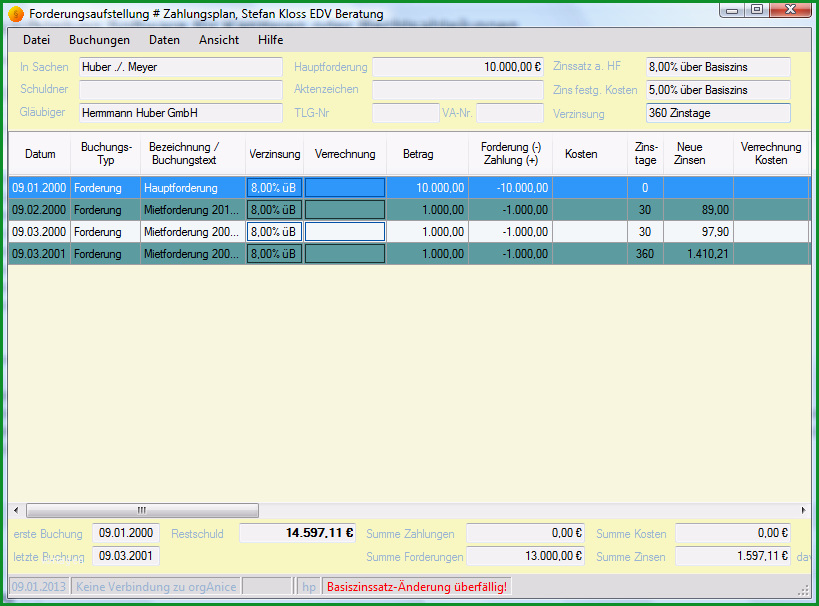This screenshot has width=819, height=606.
Task: Select the 09.03.2001 Mietforderung row
Action: point(409,254)
